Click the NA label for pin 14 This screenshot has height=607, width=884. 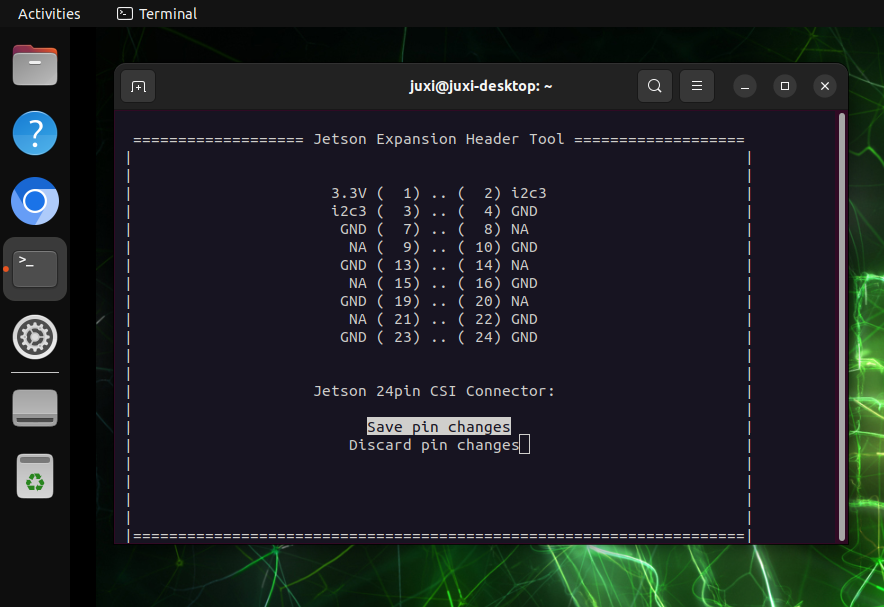point(520,265)
